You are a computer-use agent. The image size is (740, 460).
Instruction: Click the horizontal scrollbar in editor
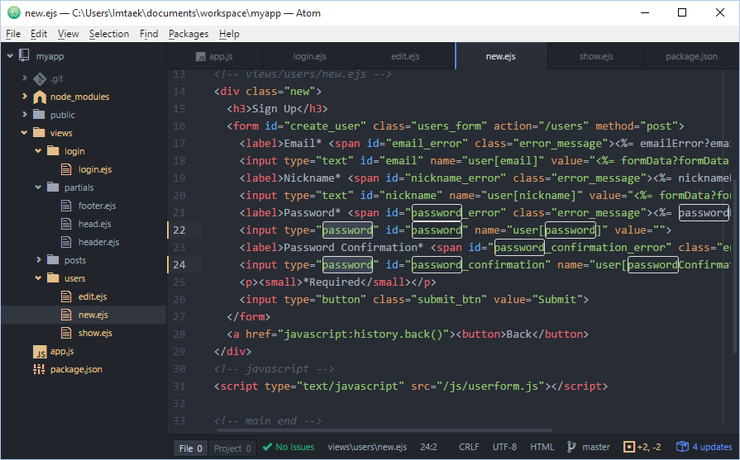384,430
